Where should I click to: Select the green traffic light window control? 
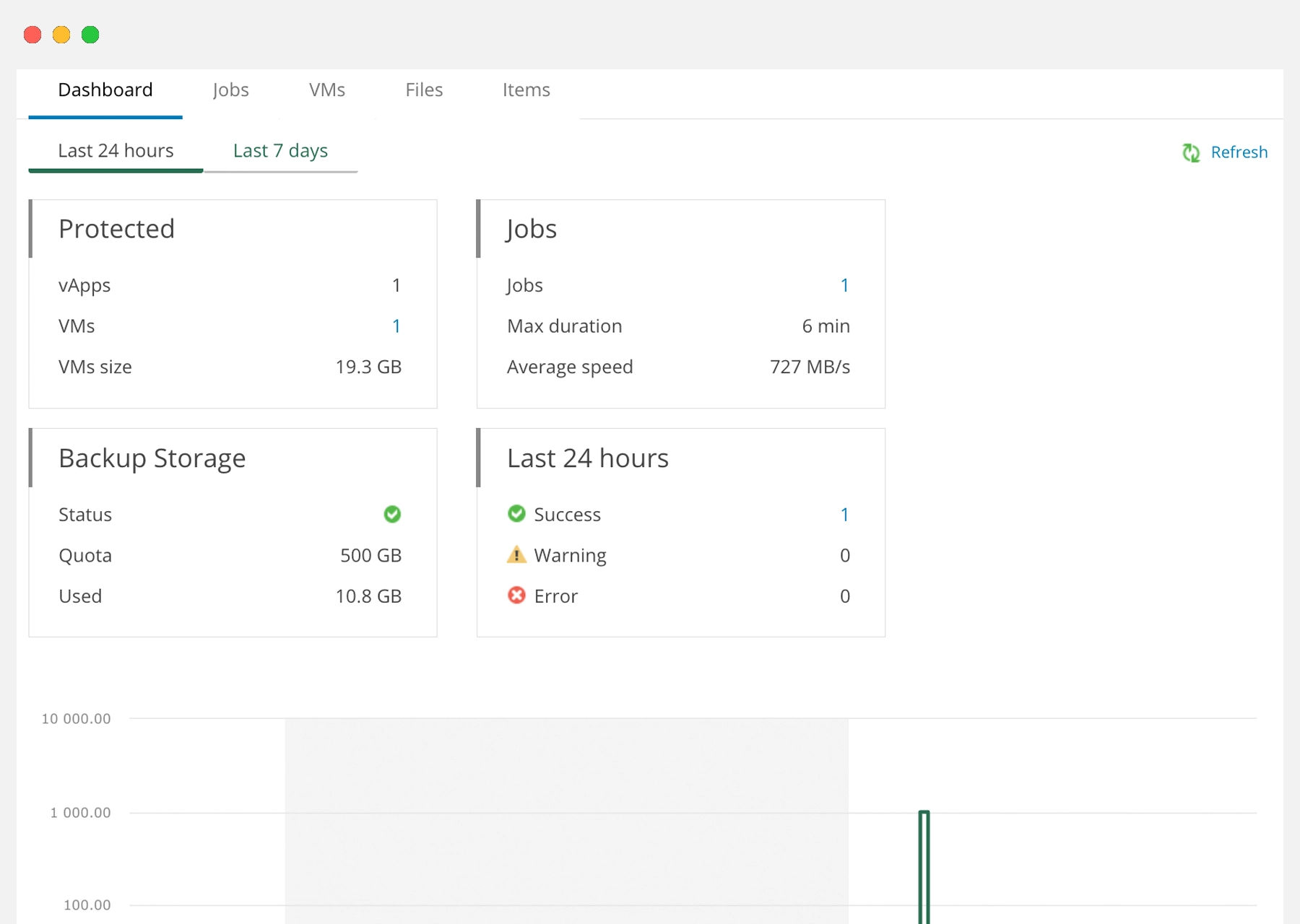90,34
